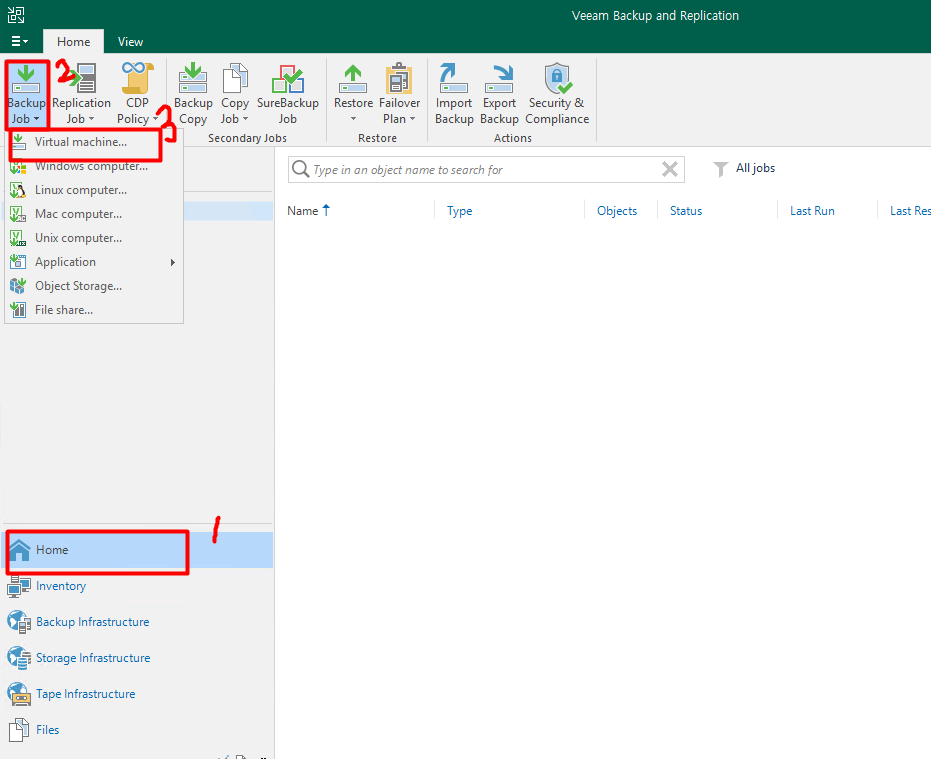
Task: Sort by the Type column
Action: 460,211
